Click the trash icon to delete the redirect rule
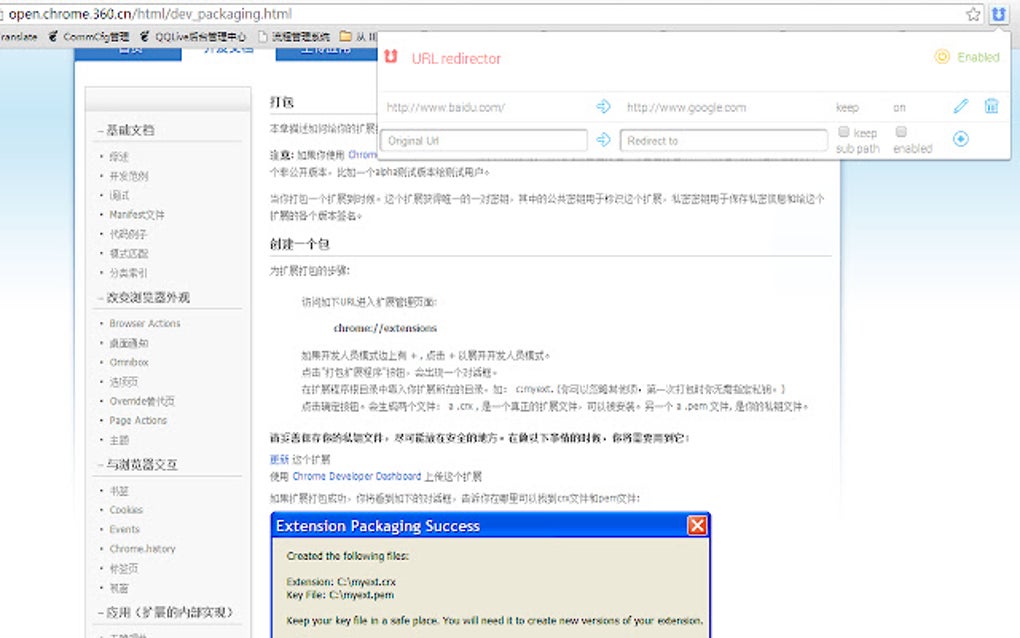1020x638 pixels. tap(990, 107)
